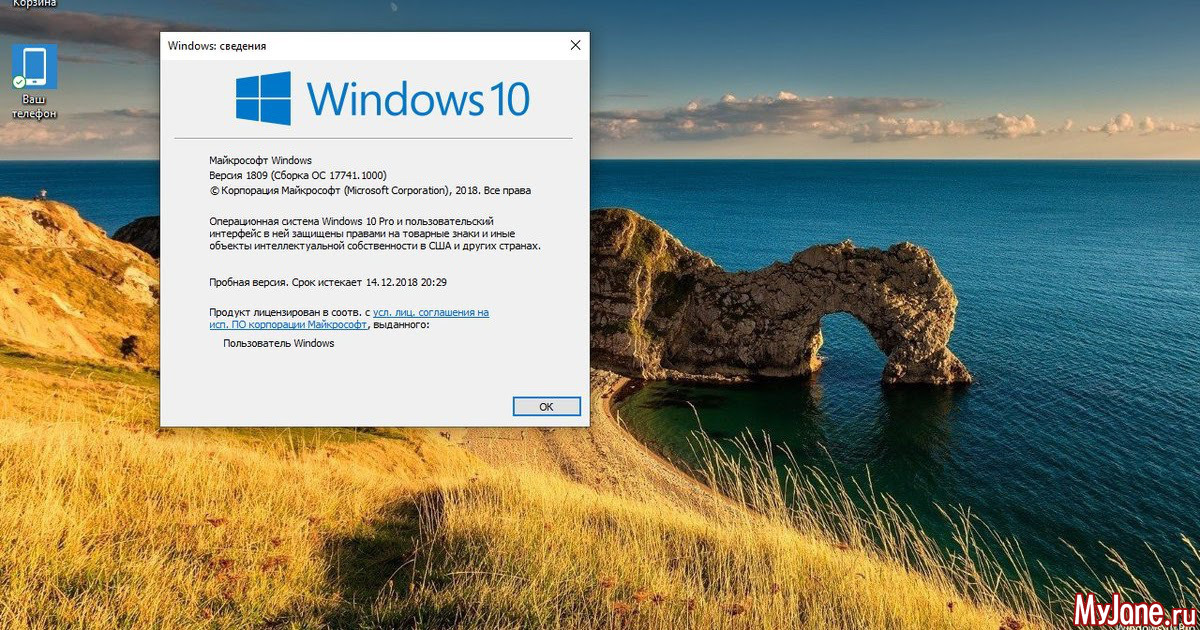
Task: Click the Microsoft Corporation copyright line
Action: 370,190
